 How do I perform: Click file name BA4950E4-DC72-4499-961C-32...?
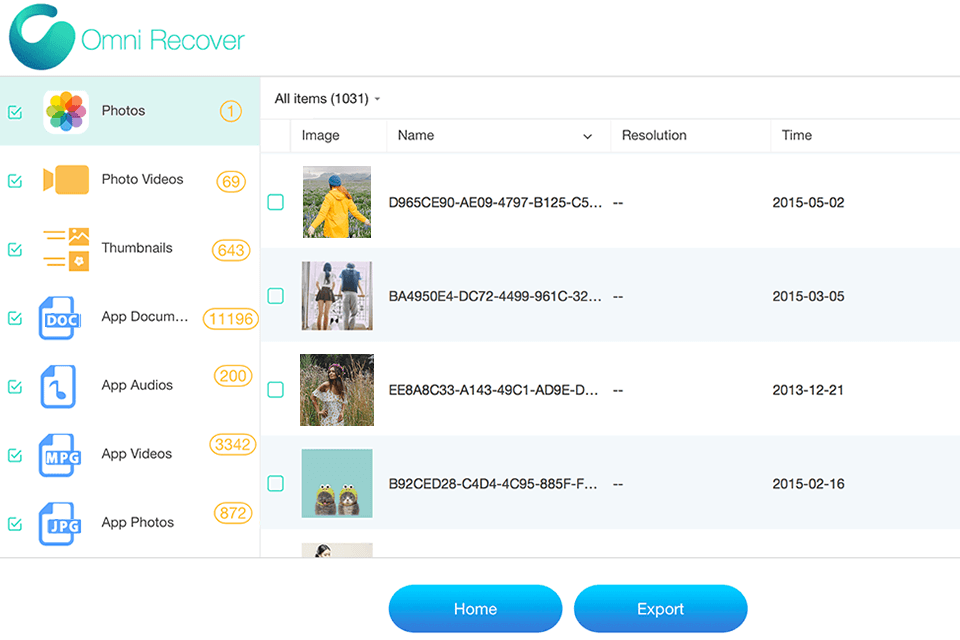tap(495, 296)
